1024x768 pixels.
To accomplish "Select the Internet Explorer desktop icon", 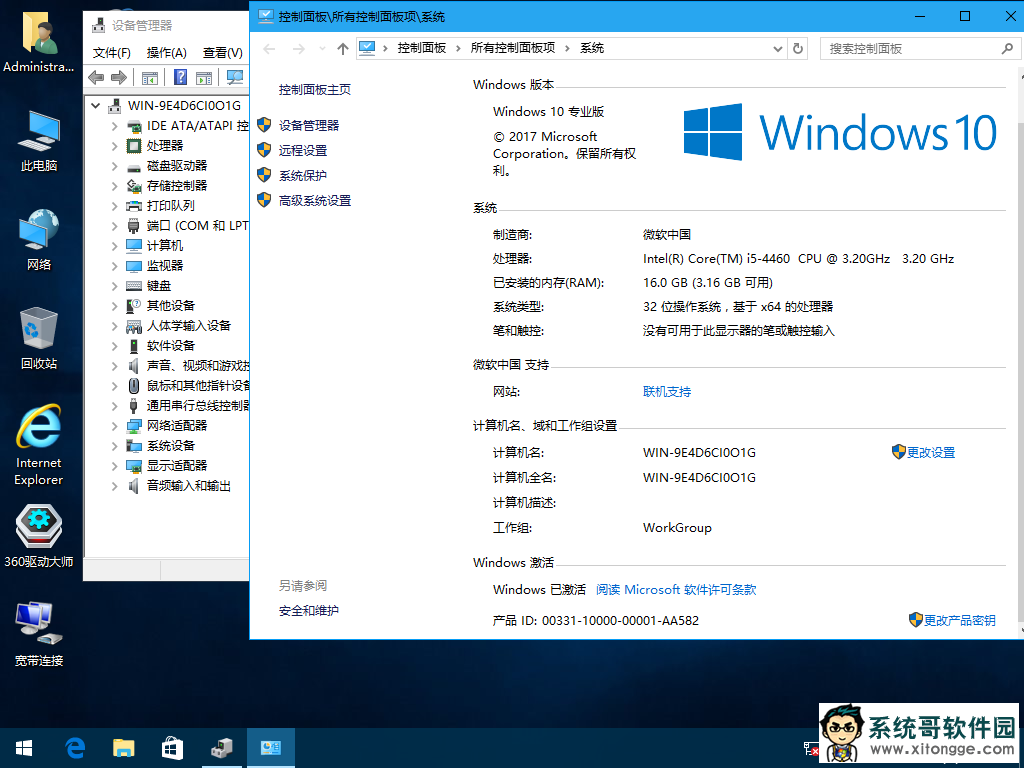I will pyautogui.click(x=39, y=445).
